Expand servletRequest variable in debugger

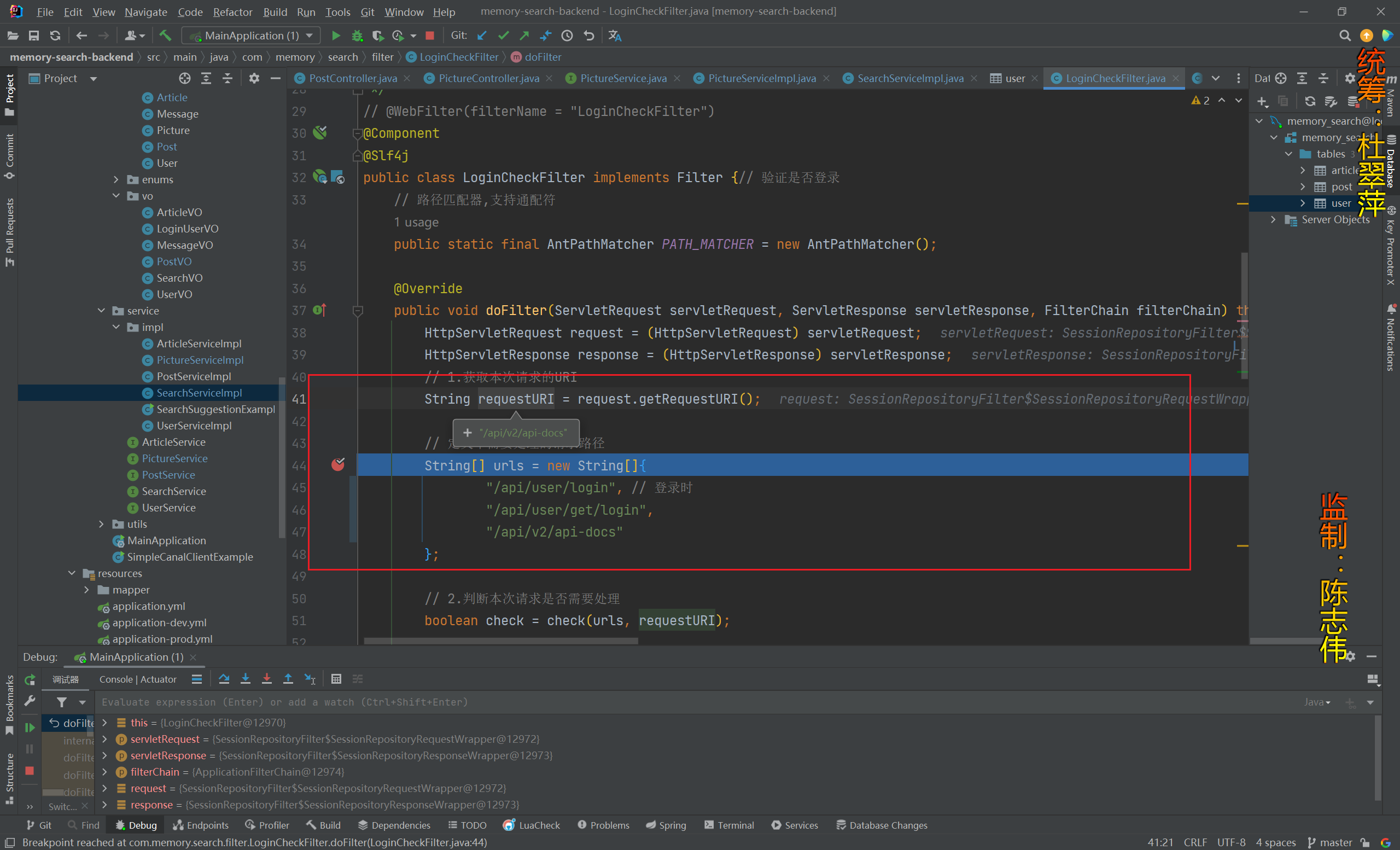pos(104,739)
